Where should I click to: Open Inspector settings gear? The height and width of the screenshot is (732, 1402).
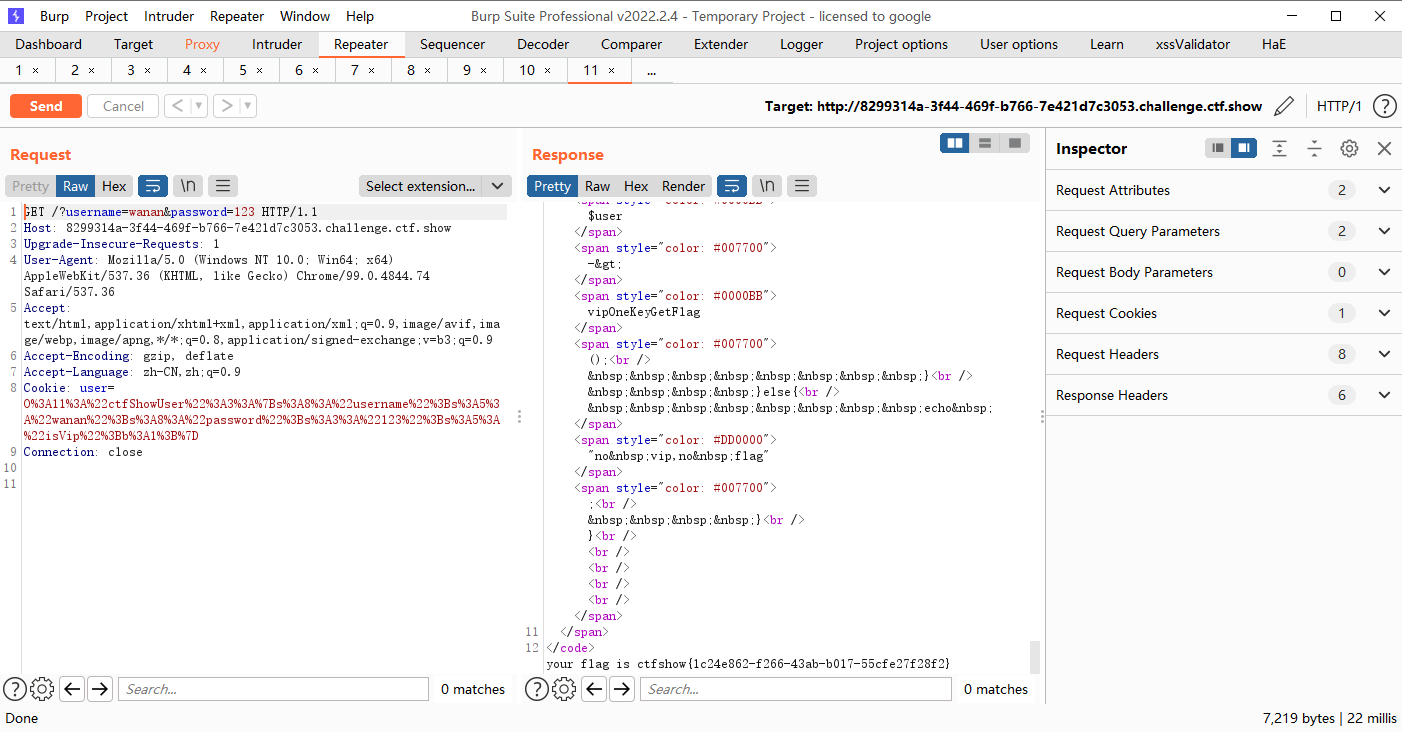(1349, 148)
